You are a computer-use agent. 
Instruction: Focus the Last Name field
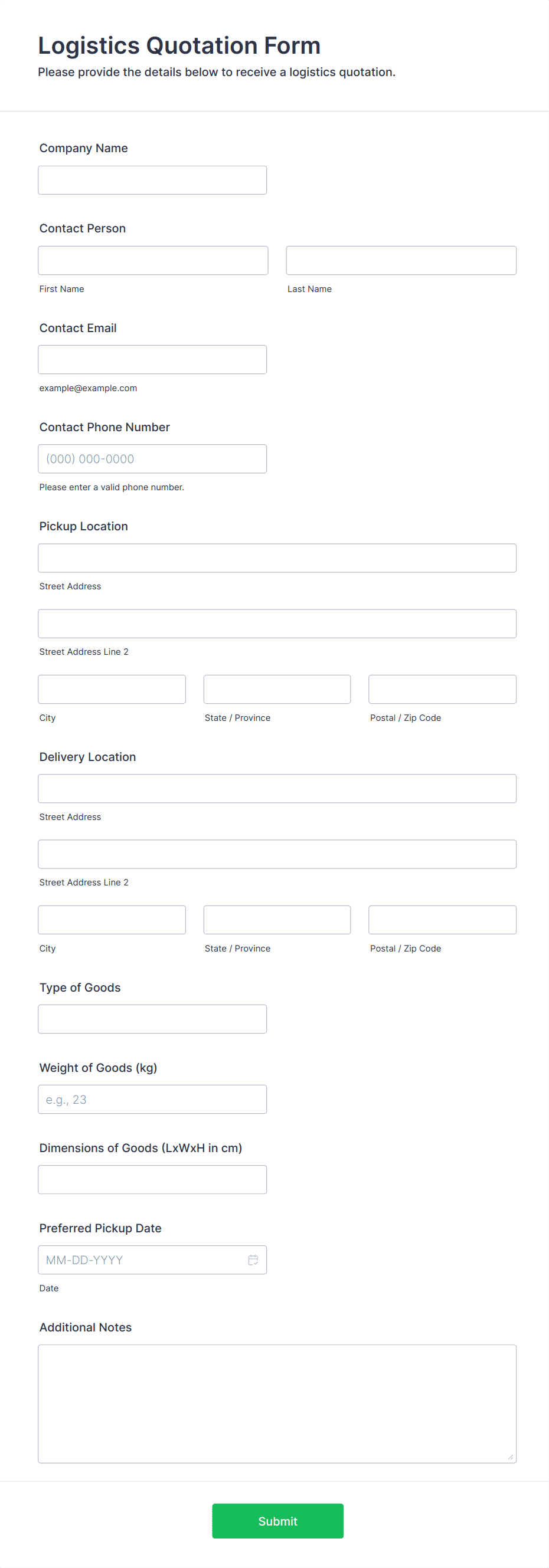[401, 261]
